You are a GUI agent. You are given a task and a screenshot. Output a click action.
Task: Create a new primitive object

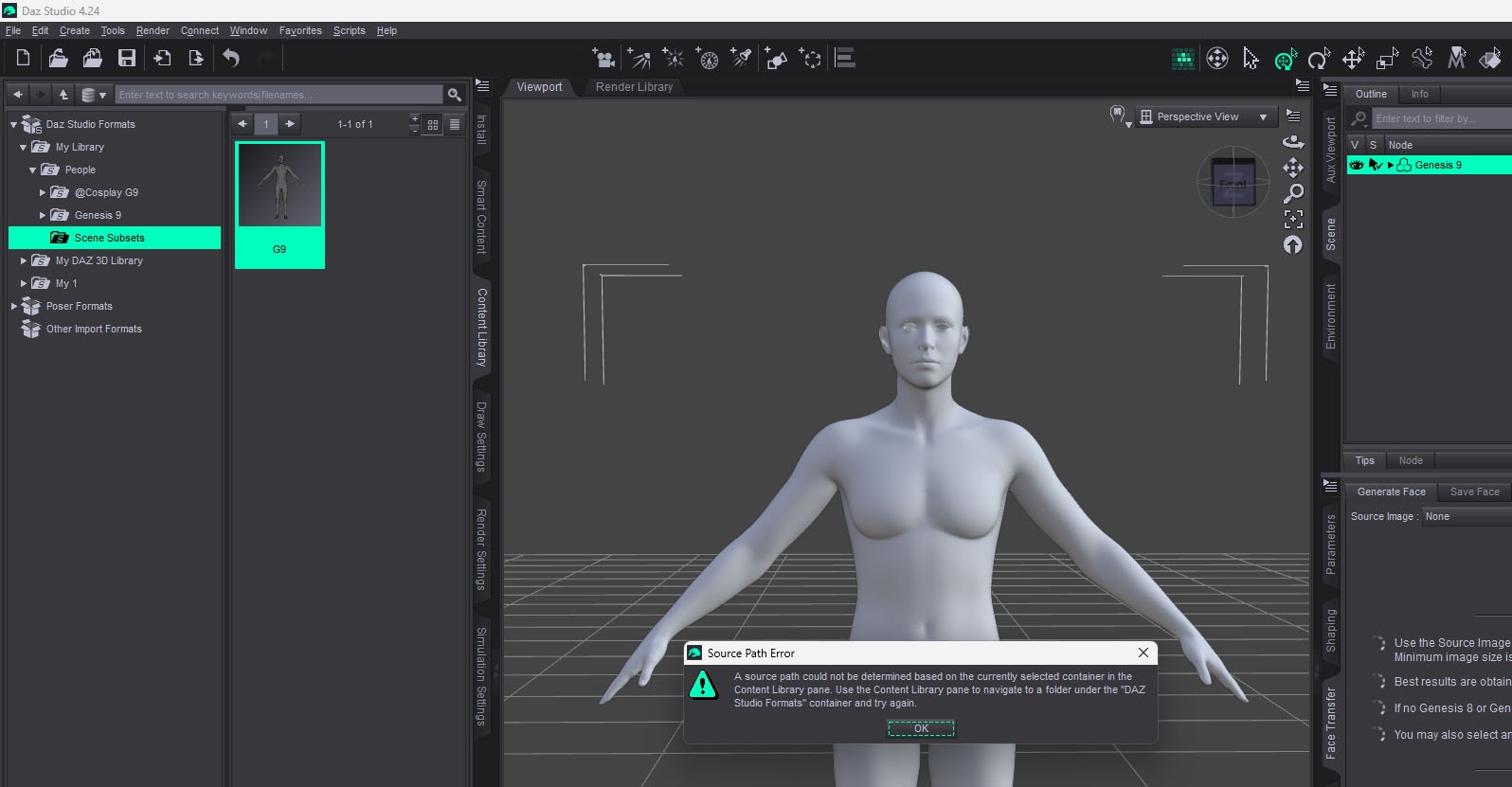(776, 59)
